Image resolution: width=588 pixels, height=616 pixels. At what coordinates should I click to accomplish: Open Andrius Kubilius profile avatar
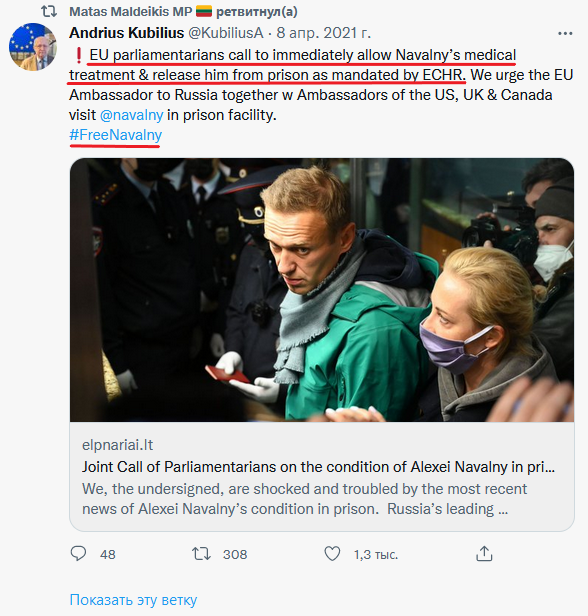coord(33,47)
